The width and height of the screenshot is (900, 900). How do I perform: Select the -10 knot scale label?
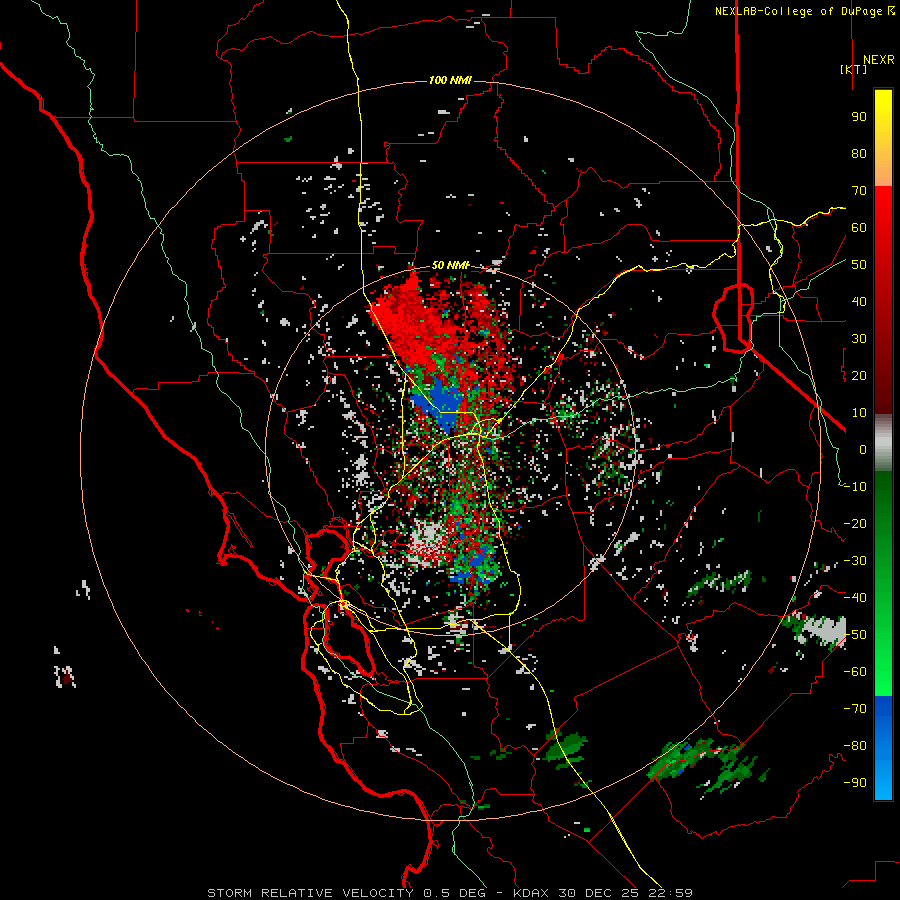[855, 487]
